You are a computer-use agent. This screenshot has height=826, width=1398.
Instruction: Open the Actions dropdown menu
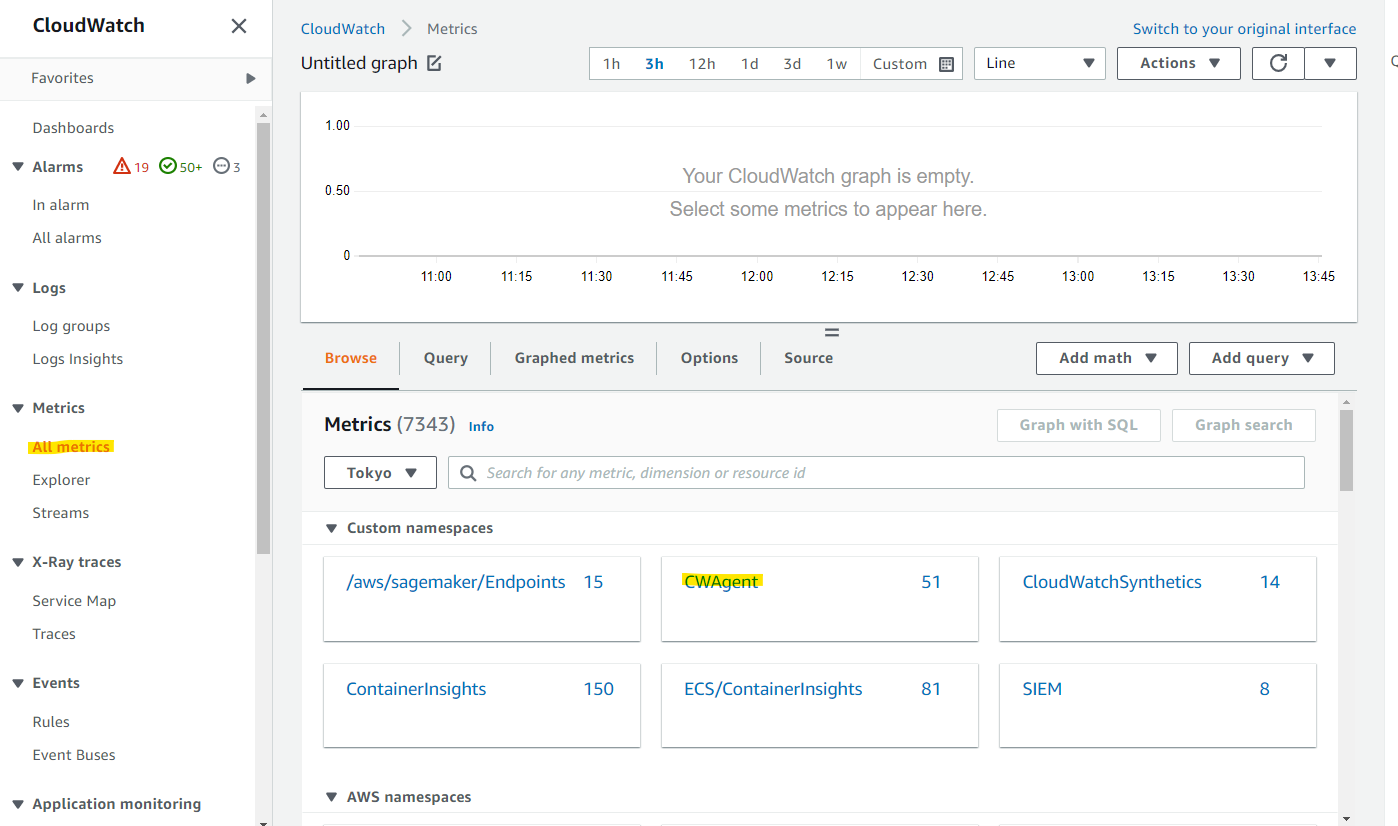(x=1179, y=63)
